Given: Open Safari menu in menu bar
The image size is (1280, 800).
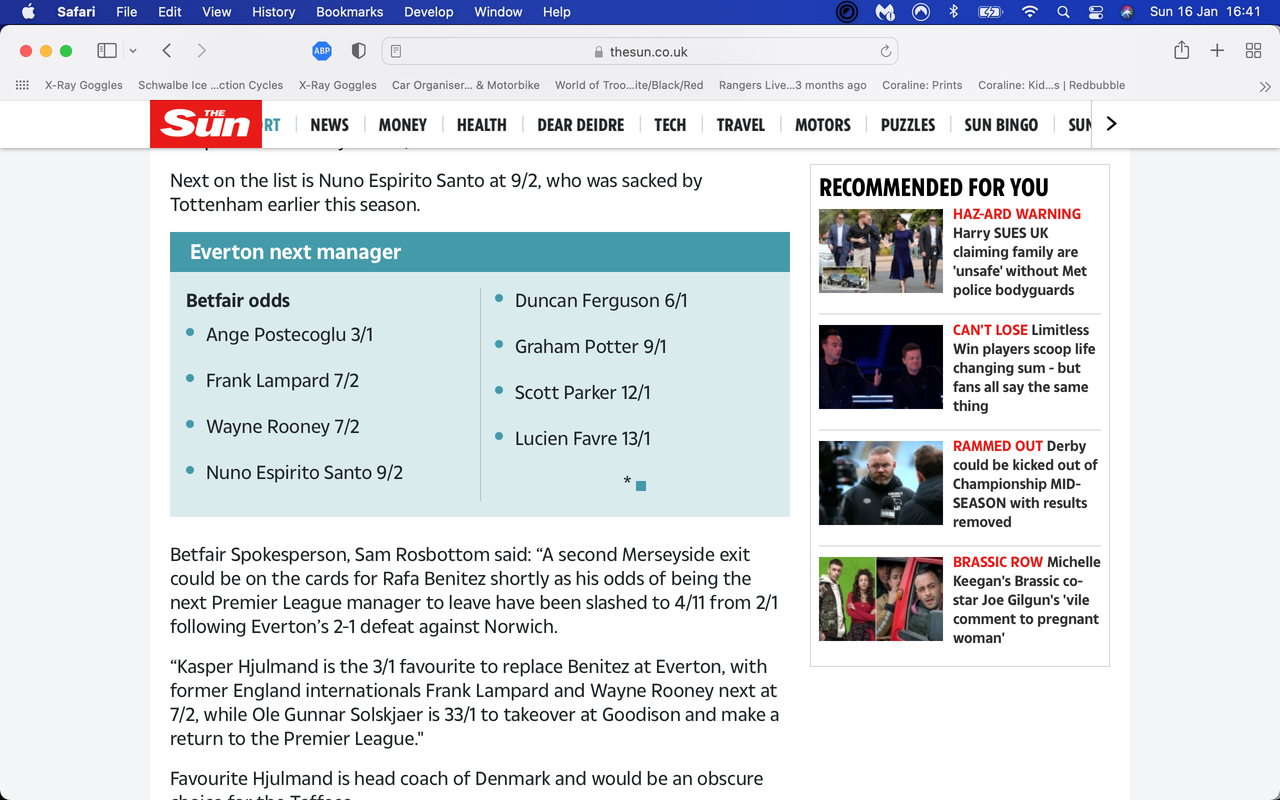Looking at the screenshot, I should click(76, 12).
